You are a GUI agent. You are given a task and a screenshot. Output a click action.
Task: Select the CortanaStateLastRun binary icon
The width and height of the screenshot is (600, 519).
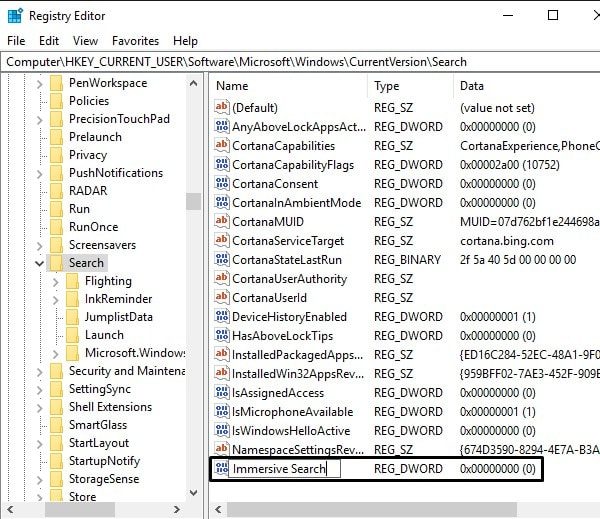[x=222, y=259]
